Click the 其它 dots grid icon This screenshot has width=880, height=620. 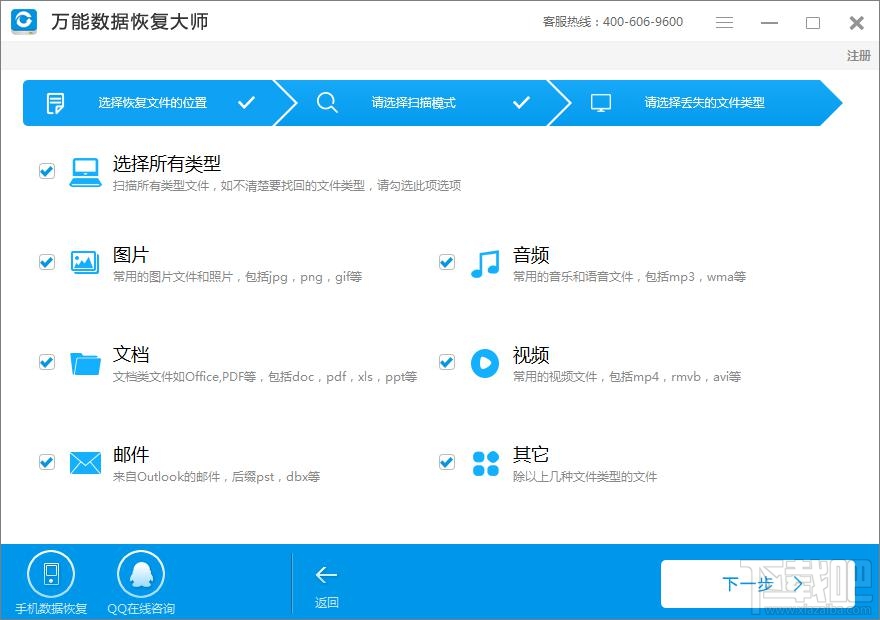(485, 462)
